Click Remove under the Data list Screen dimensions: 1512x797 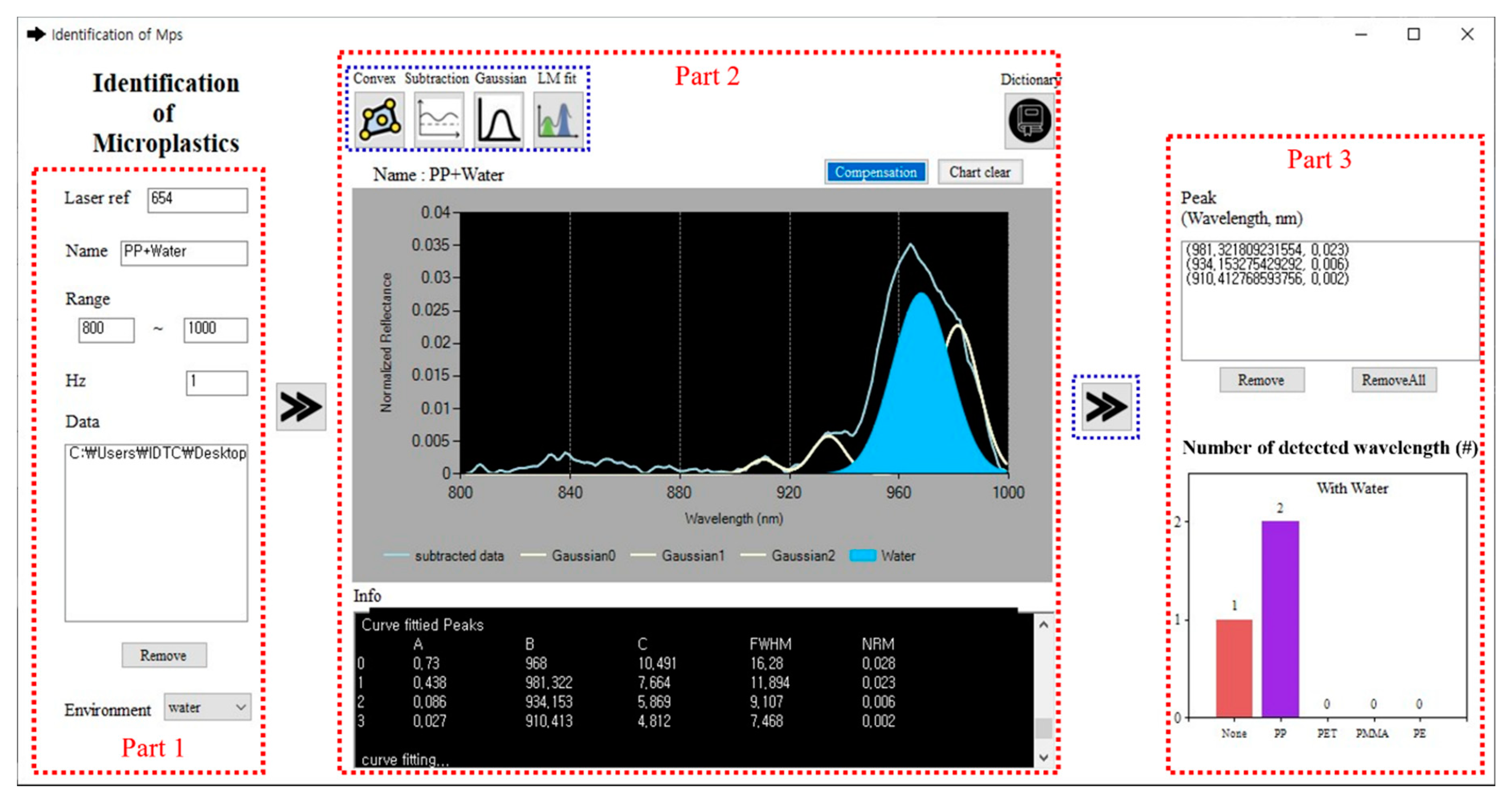pyautogui.click(x=164, y=655)
